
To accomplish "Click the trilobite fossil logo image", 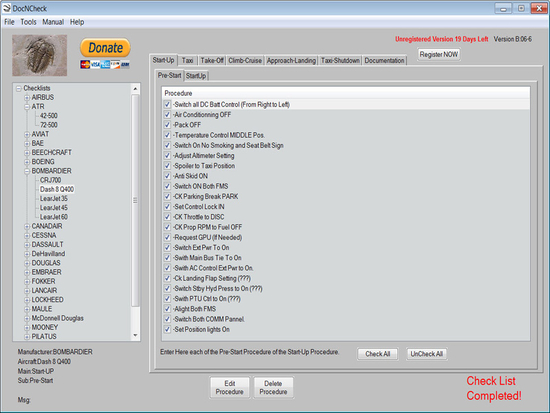I will tap(40, 55).
